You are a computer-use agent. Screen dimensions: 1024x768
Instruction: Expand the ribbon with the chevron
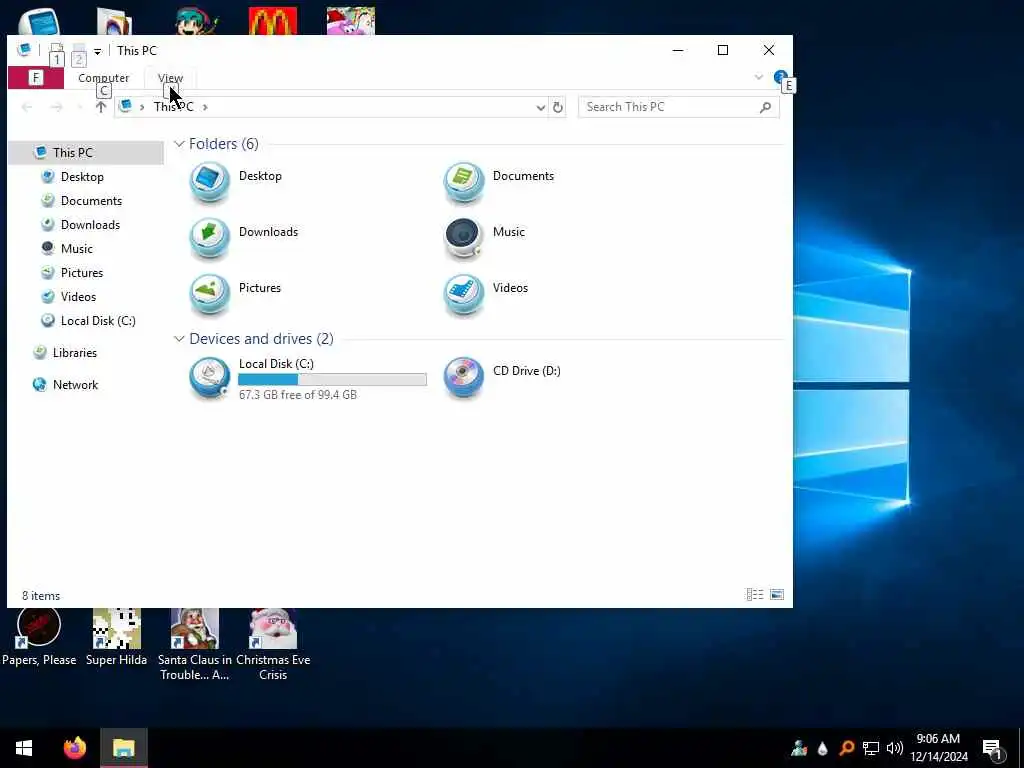tap(759, 77)
